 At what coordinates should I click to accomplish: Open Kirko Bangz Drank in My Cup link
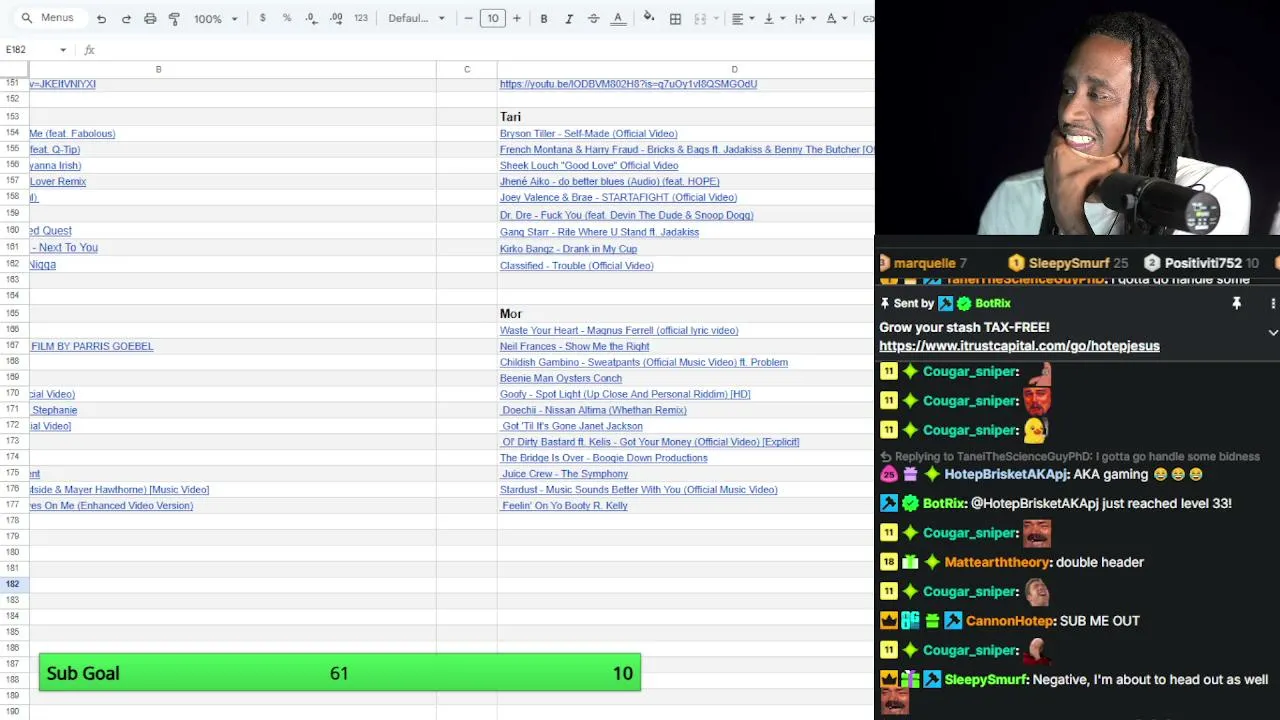point(568,249)
